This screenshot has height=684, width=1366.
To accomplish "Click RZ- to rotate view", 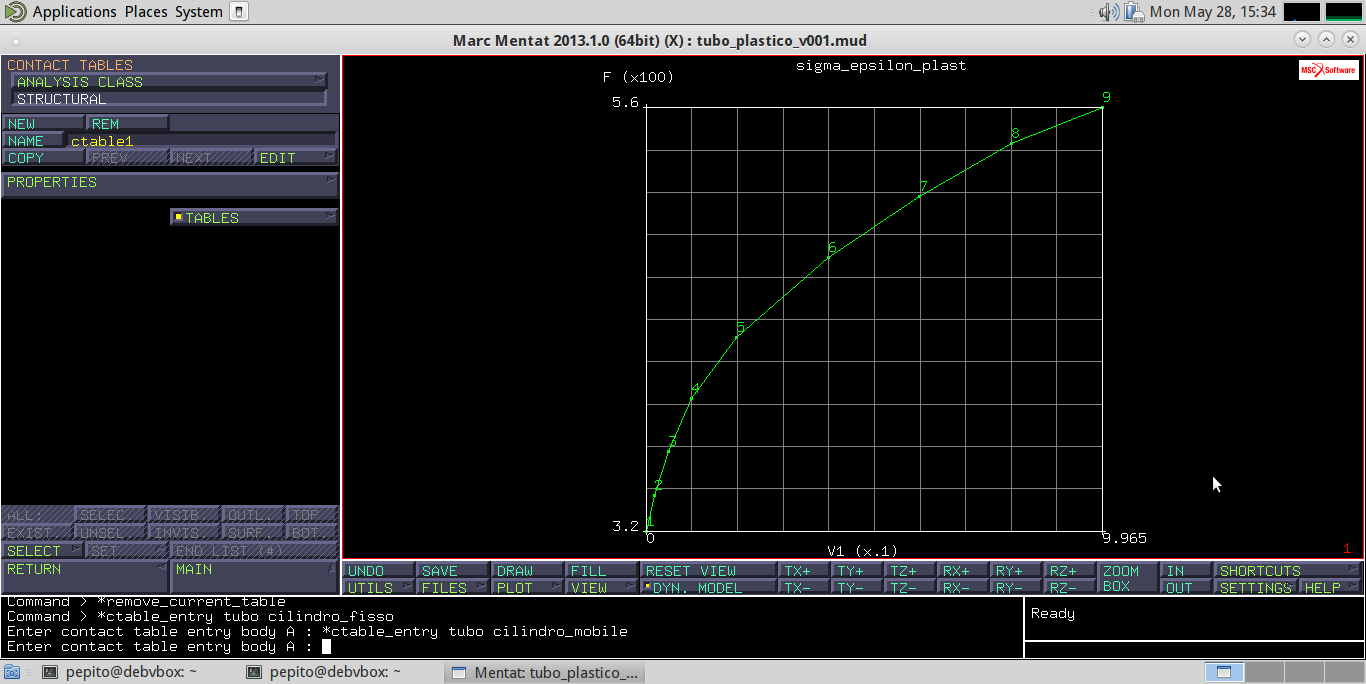I will [x=1071, y=588].
